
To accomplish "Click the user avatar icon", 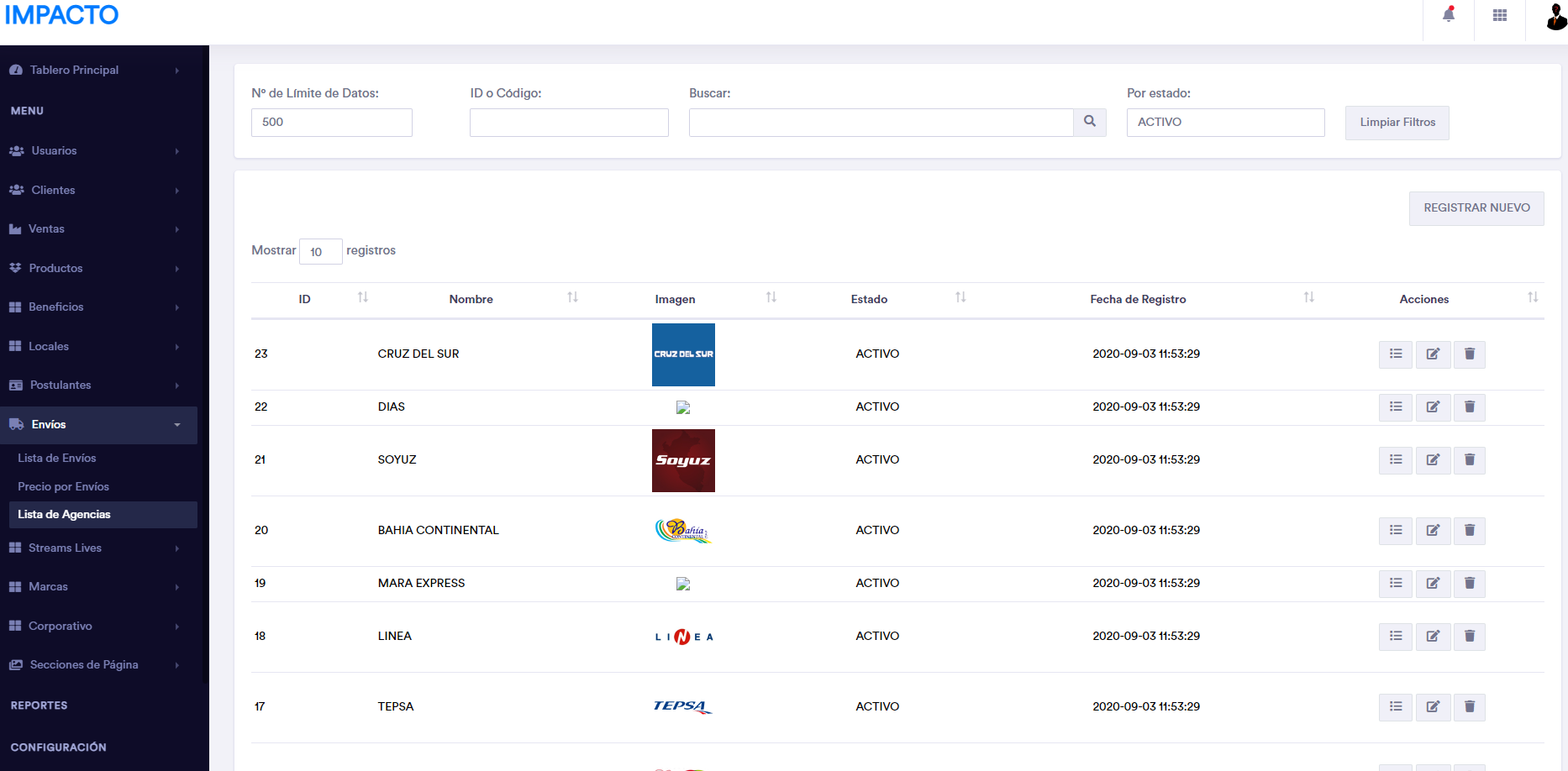I will 1555,17.
